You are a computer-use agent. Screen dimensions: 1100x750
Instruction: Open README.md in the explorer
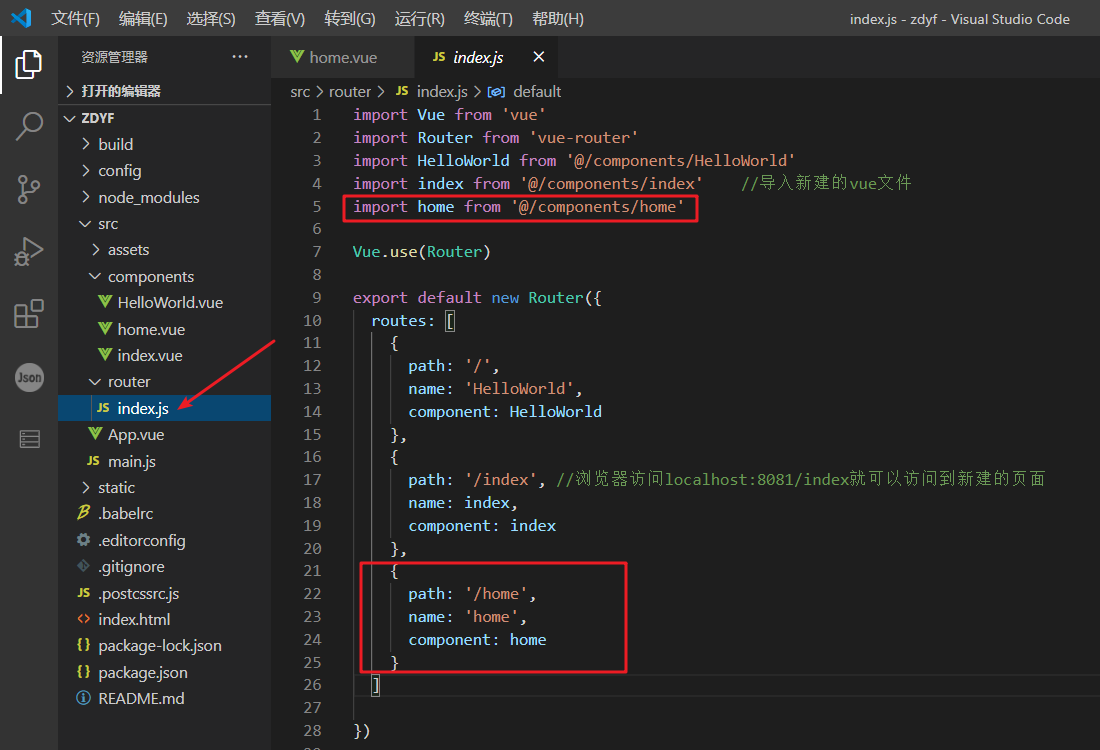[165, 699]
